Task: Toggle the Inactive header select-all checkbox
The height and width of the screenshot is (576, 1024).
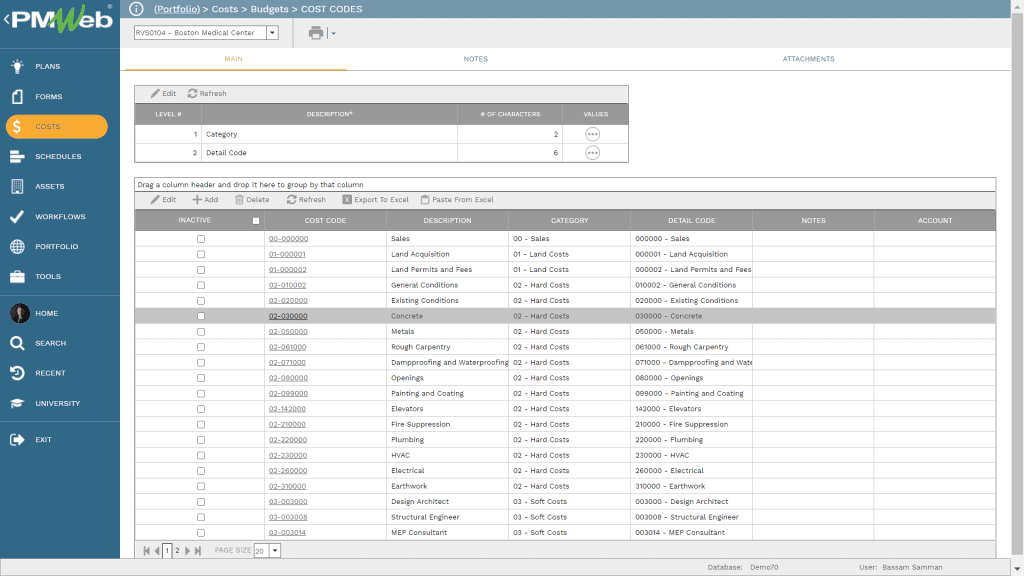Action: coord(256,221)
